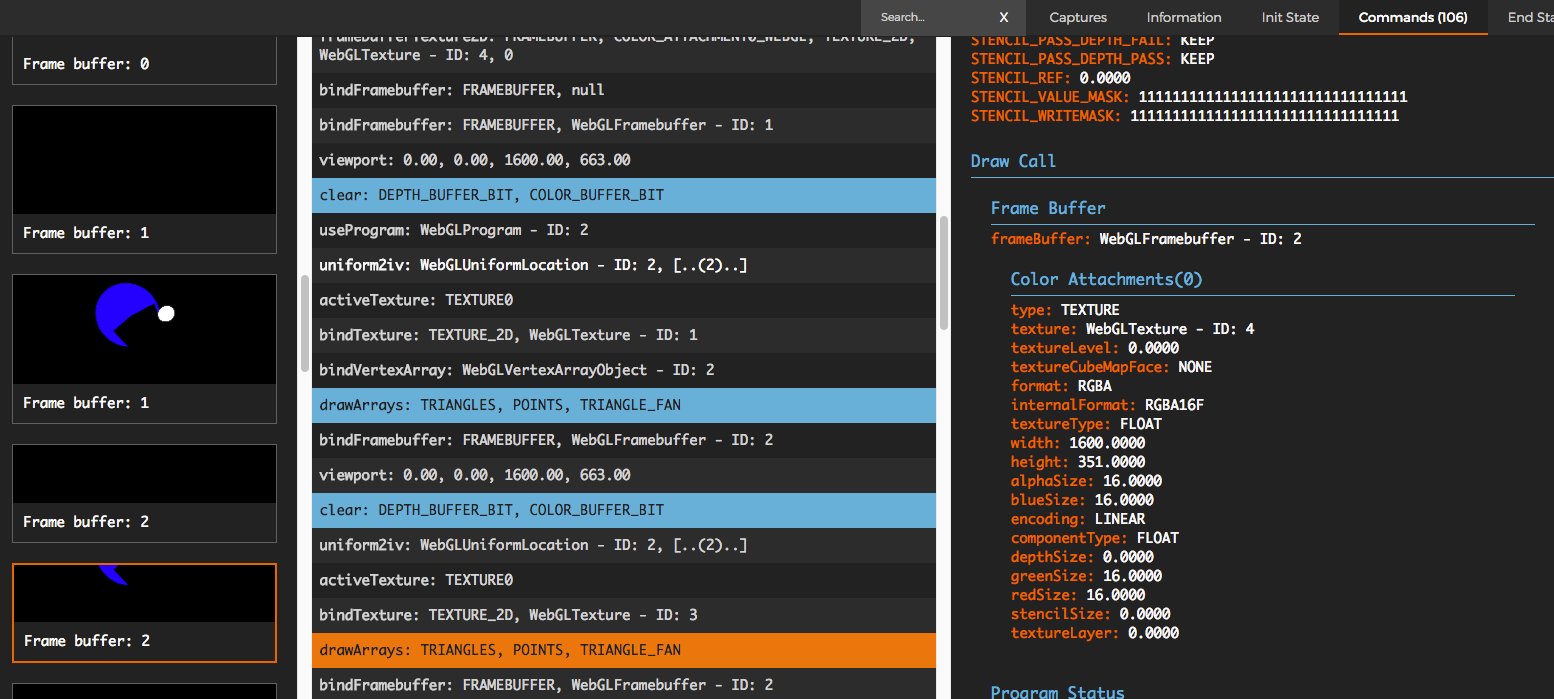Click the 'Draw Call' section header
Screen dimensions: 1554x699
1013,161
